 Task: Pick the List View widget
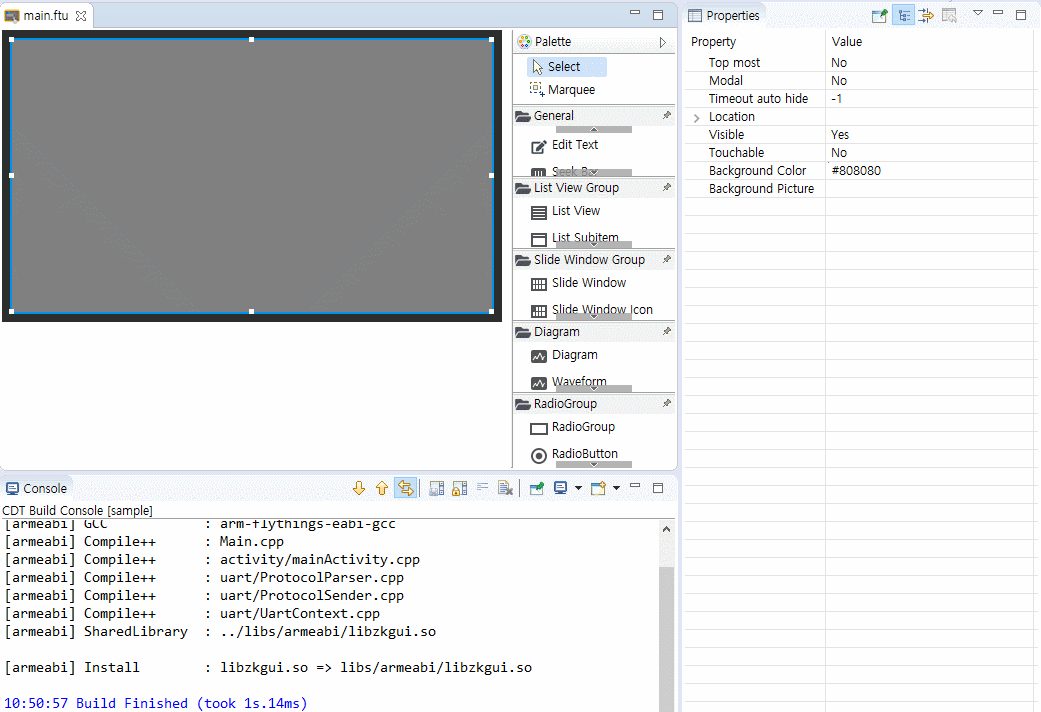566,211
